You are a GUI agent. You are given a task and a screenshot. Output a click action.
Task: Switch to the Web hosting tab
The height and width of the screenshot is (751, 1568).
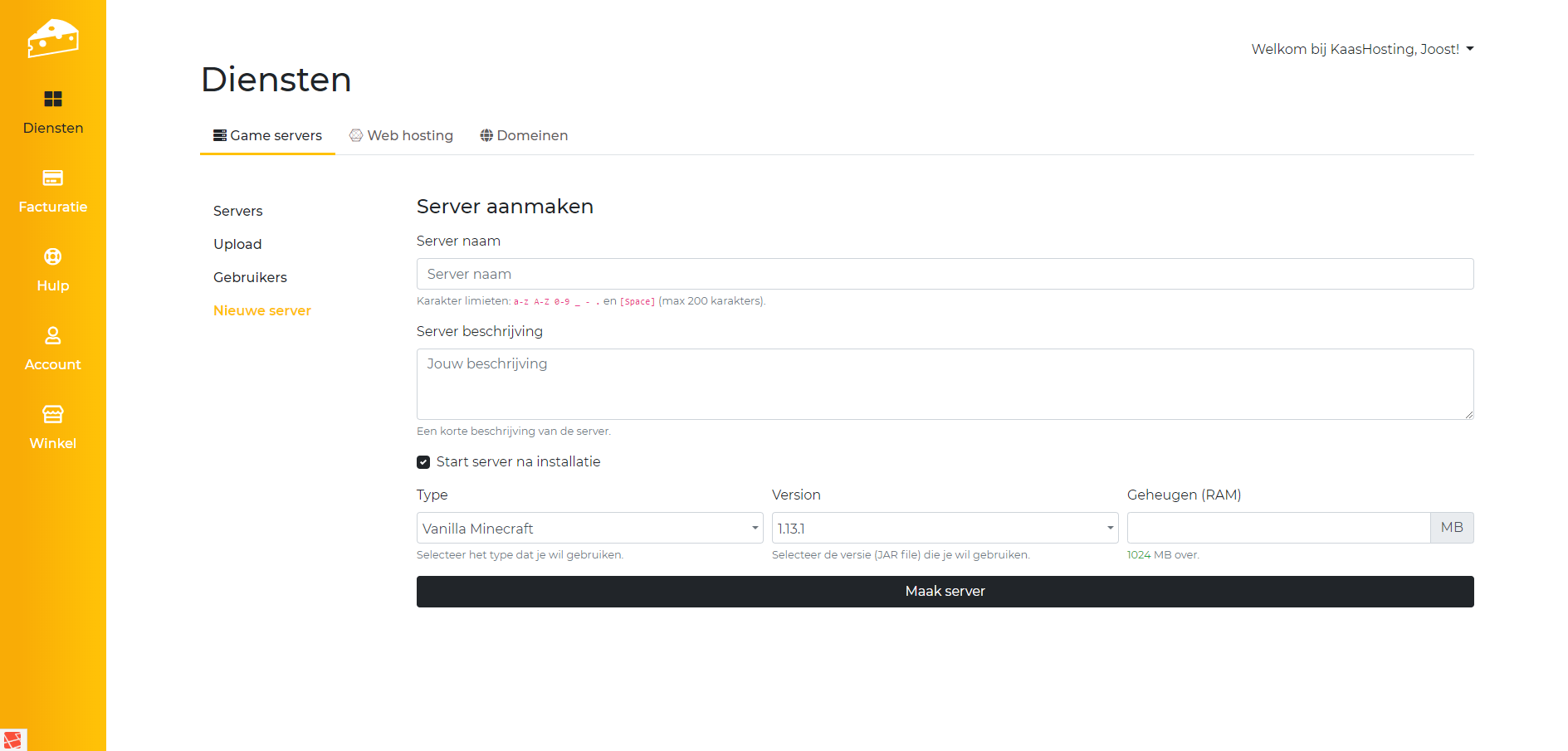pyautogui.click(x=402, y=135)
